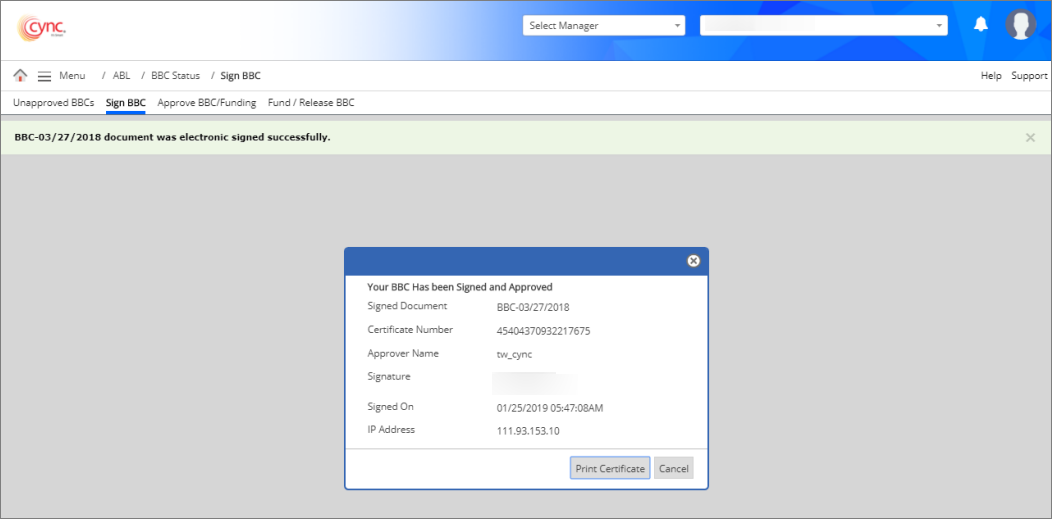
Task: Close the signed BBC dialog
Action: 693,261
